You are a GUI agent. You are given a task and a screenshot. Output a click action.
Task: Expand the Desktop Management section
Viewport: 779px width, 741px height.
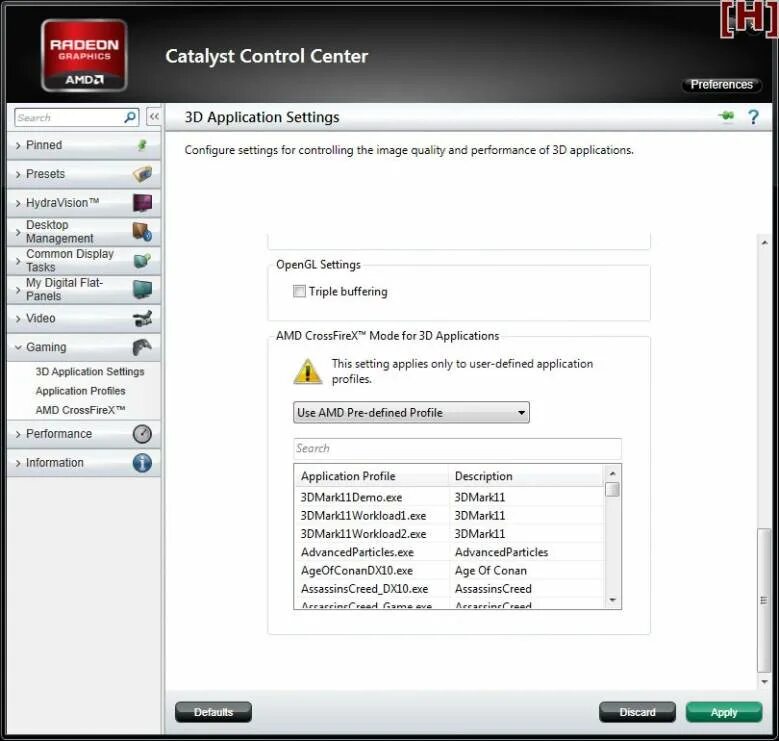tap(83, 231)
